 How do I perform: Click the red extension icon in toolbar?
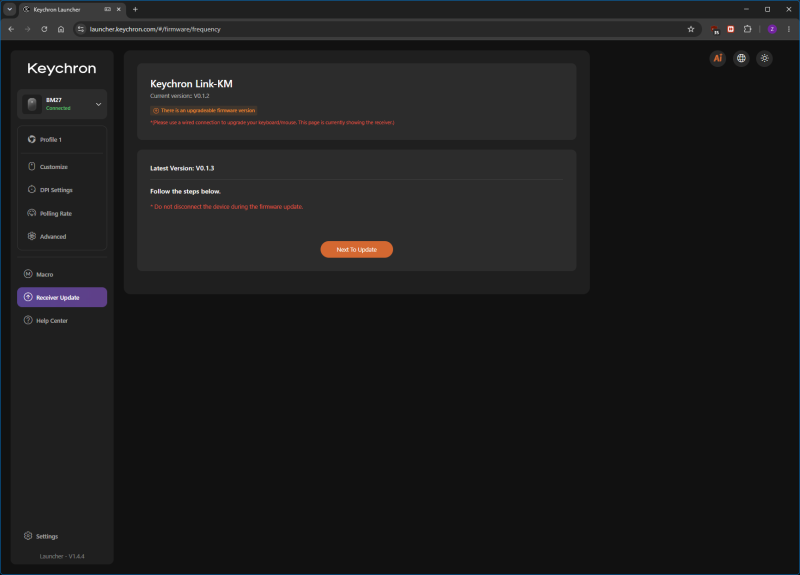pos(731,29)
